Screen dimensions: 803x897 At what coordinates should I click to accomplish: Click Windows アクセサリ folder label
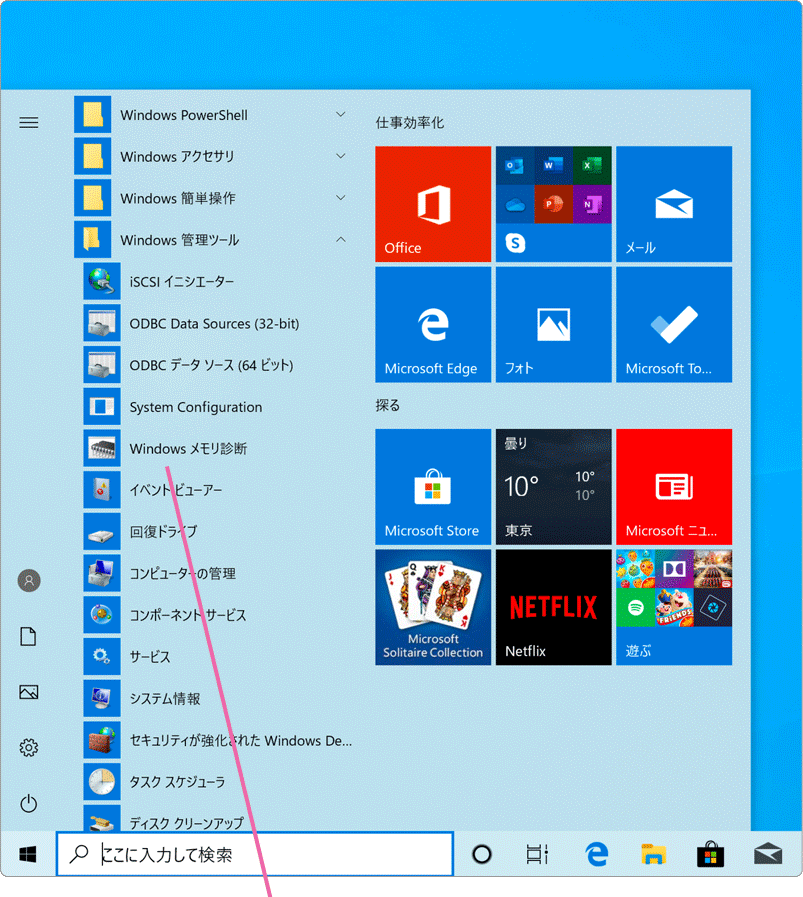177,157
